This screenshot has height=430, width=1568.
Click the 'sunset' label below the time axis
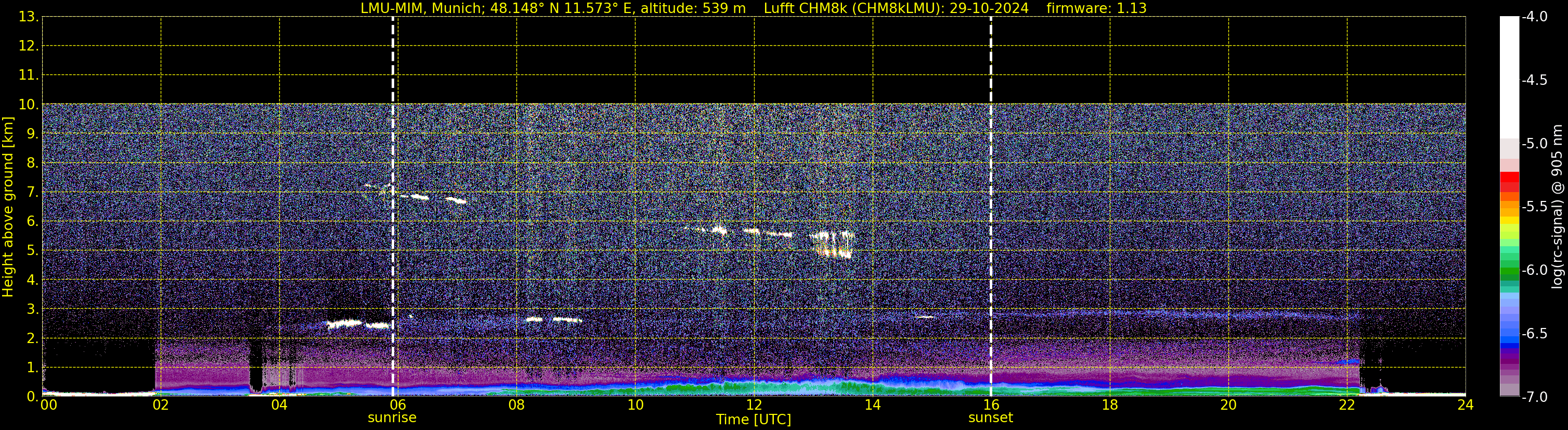pyautogui.click(x=990, y=418)
